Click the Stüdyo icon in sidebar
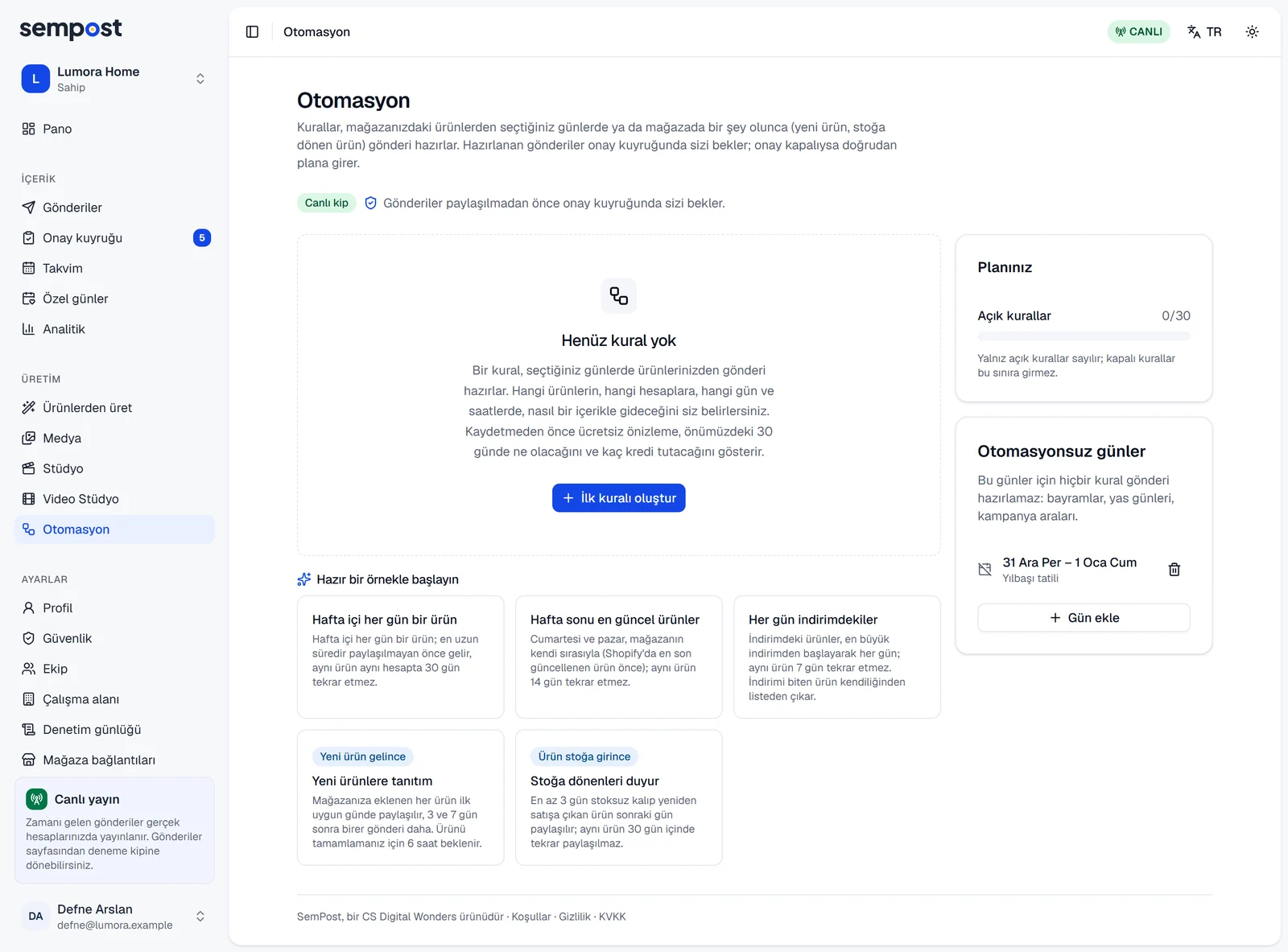Image resolution: width=1288 pixels, height=952 pixels. (29, 468)
